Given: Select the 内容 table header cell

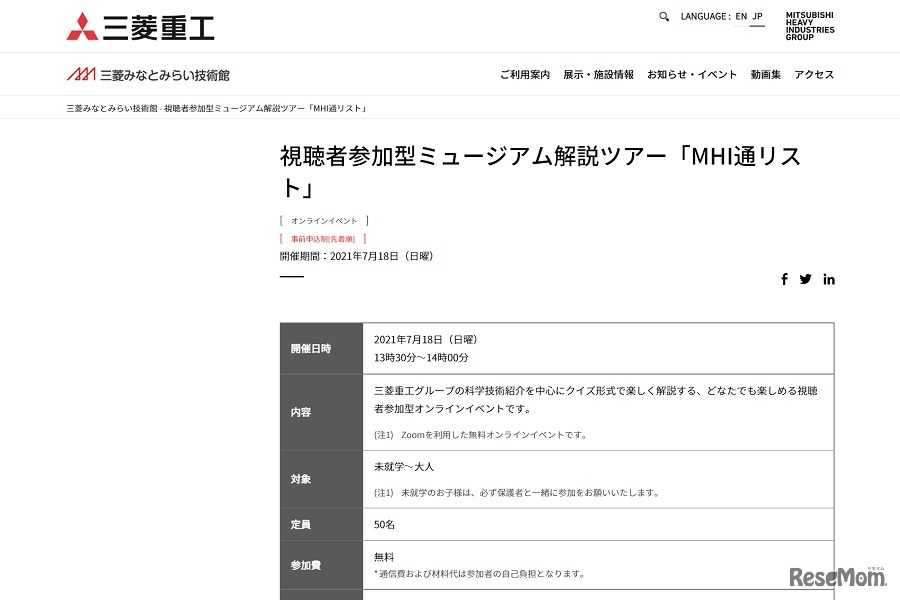Looking at the screenshot, I should 321,412.
